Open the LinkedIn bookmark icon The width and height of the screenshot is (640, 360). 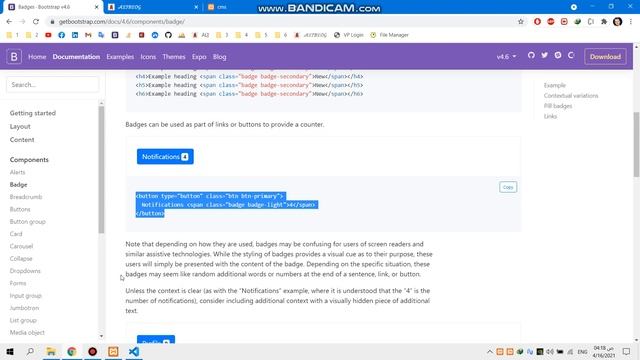pyautogui.click(x=75, y=35)
